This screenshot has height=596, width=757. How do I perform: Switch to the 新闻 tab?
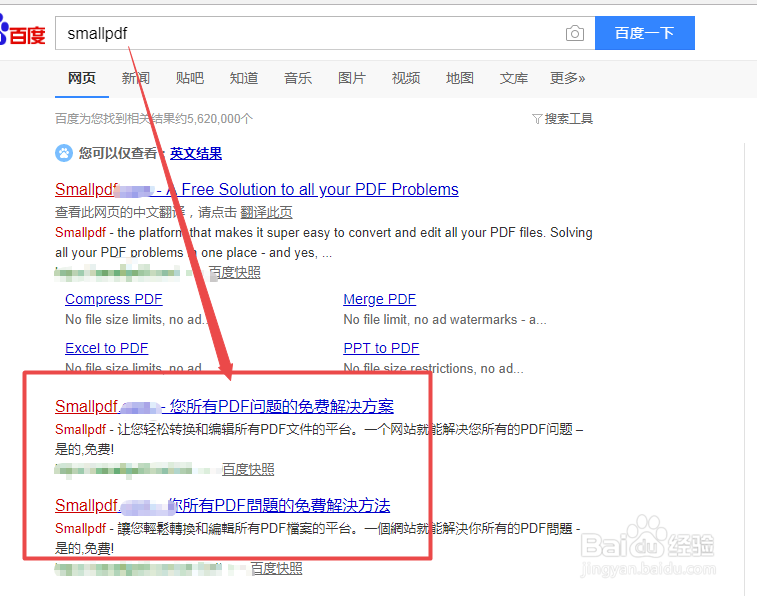pyautogui.click(x=136, y=78)
